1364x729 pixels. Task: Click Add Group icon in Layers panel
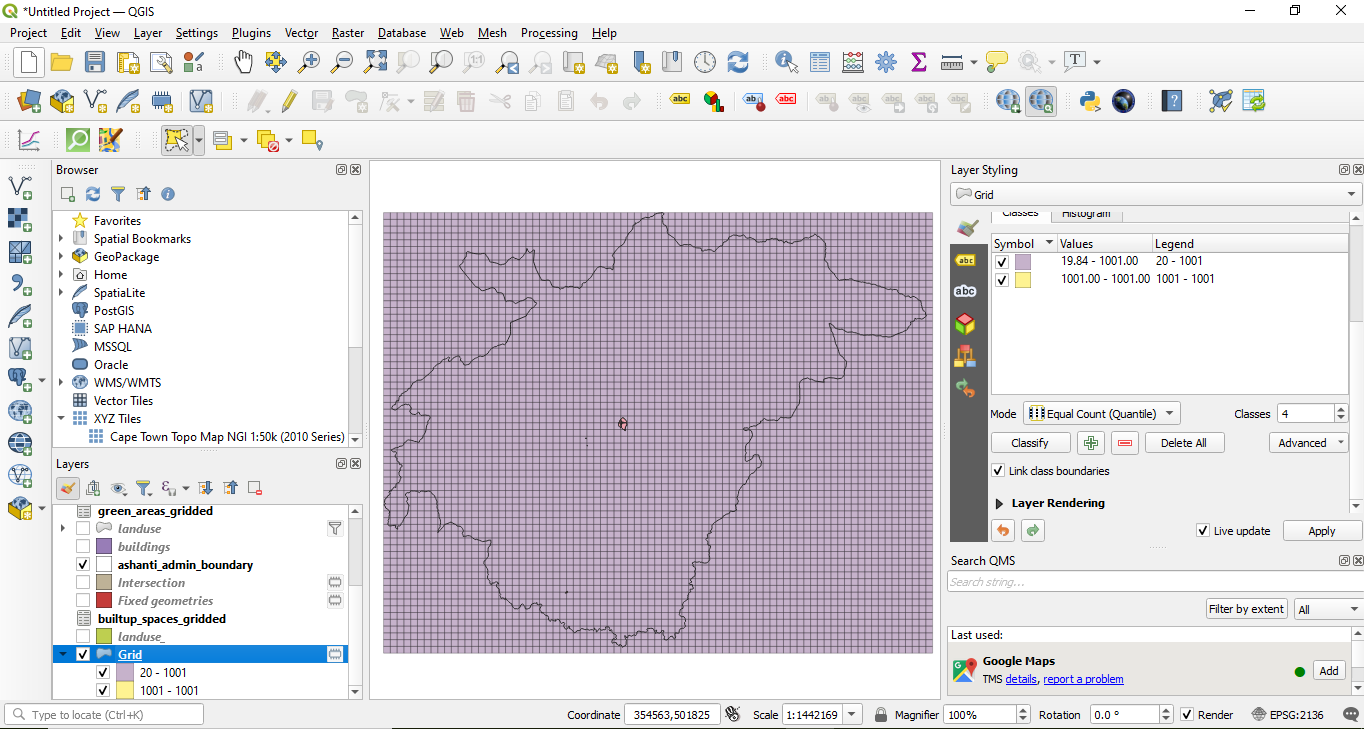pyautogui.click(x=93, y=488)
